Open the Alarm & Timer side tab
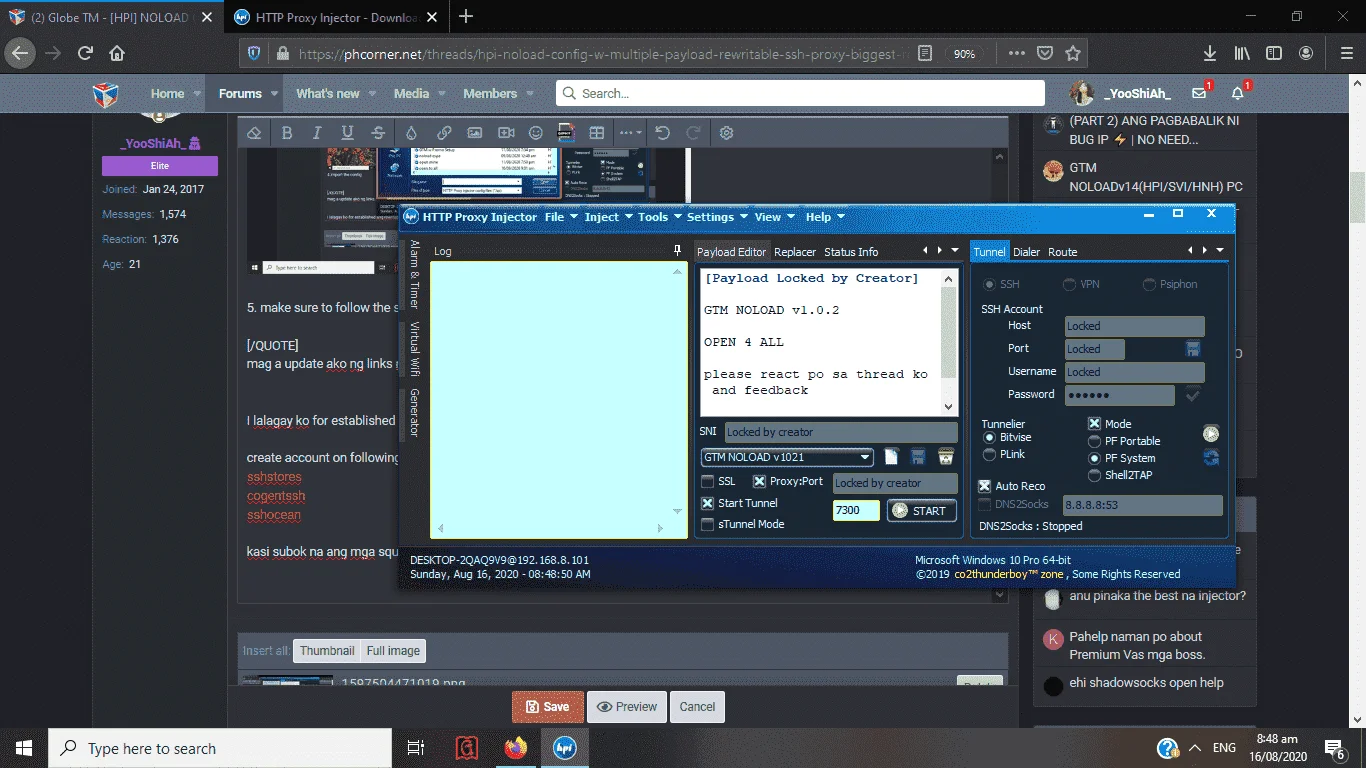The image size is (1366, 768). [414, 274]
